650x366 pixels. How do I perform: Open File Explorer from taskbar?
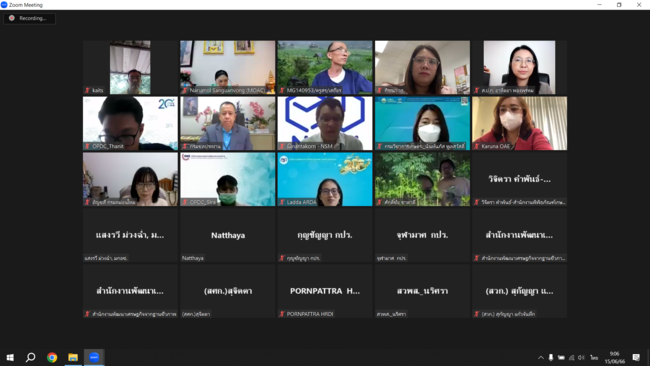73,357
